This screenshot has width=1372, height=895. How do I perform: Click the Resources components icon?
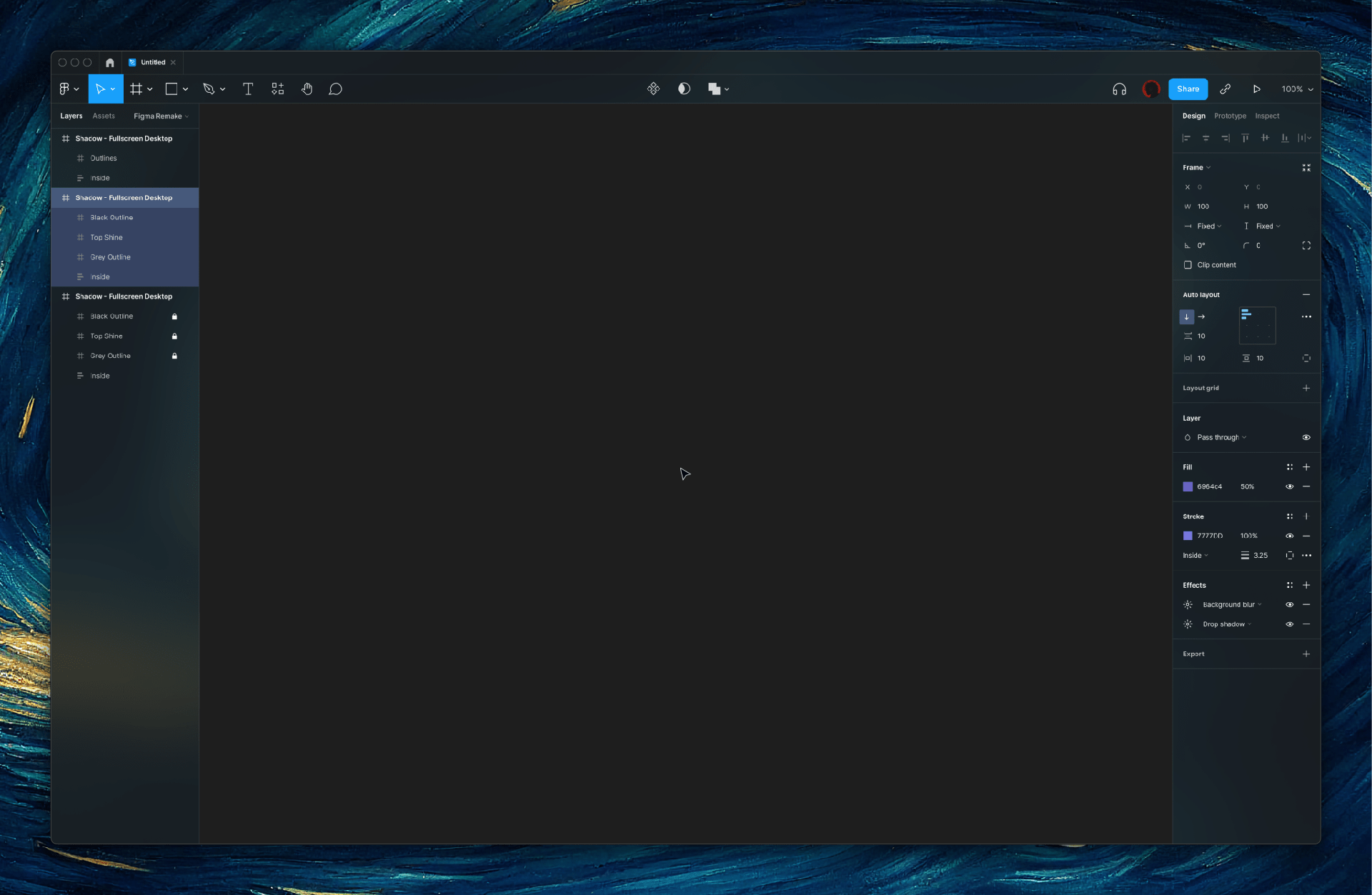(x=278, y=89)
